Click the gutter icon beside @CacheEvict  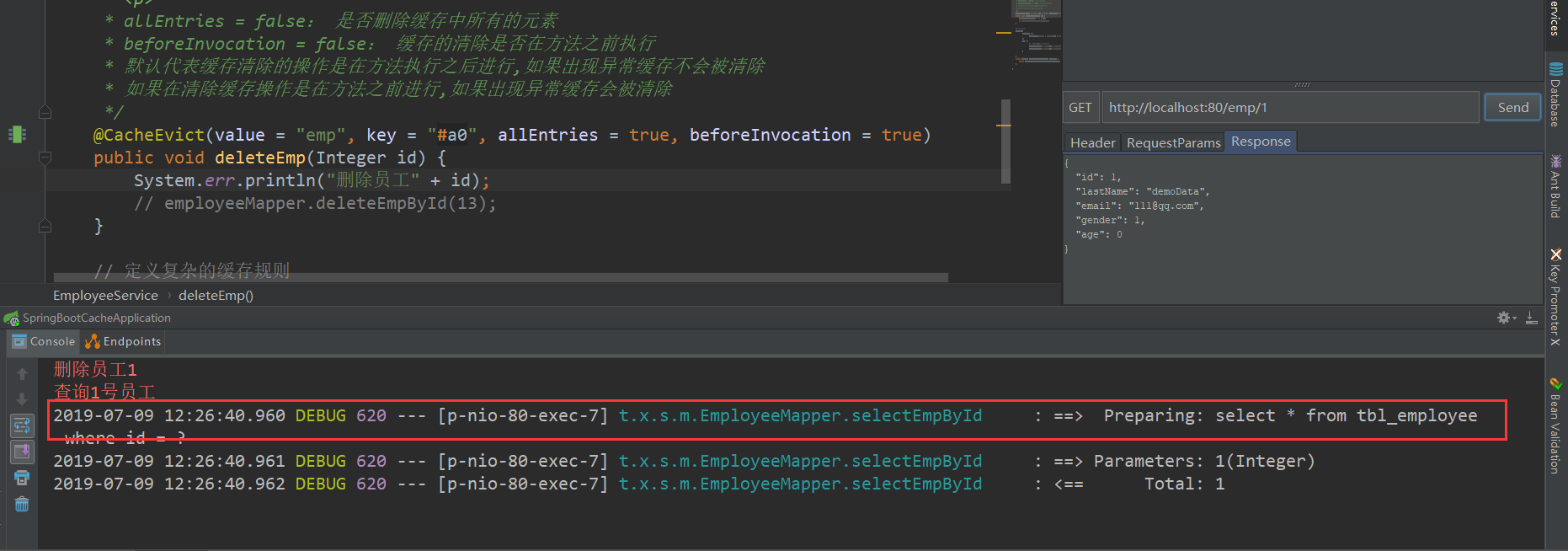click(x=17, y=134)
